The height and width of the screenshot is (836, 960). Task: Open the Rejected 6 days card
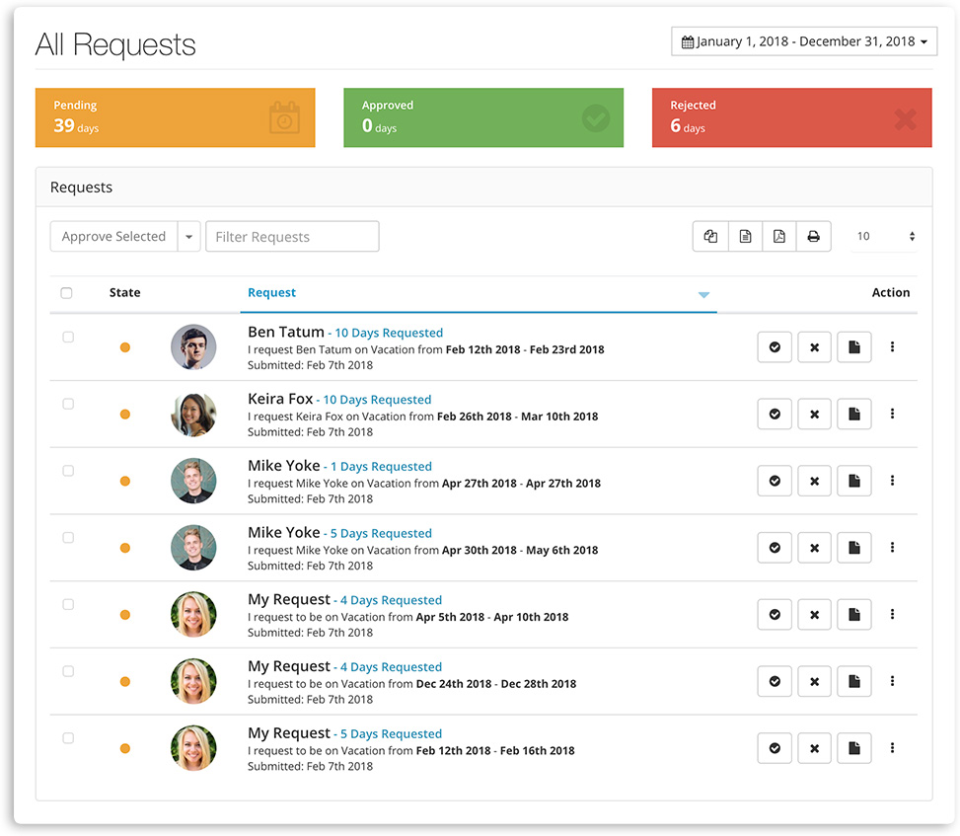pyautogui.click(x=792, y=118)
